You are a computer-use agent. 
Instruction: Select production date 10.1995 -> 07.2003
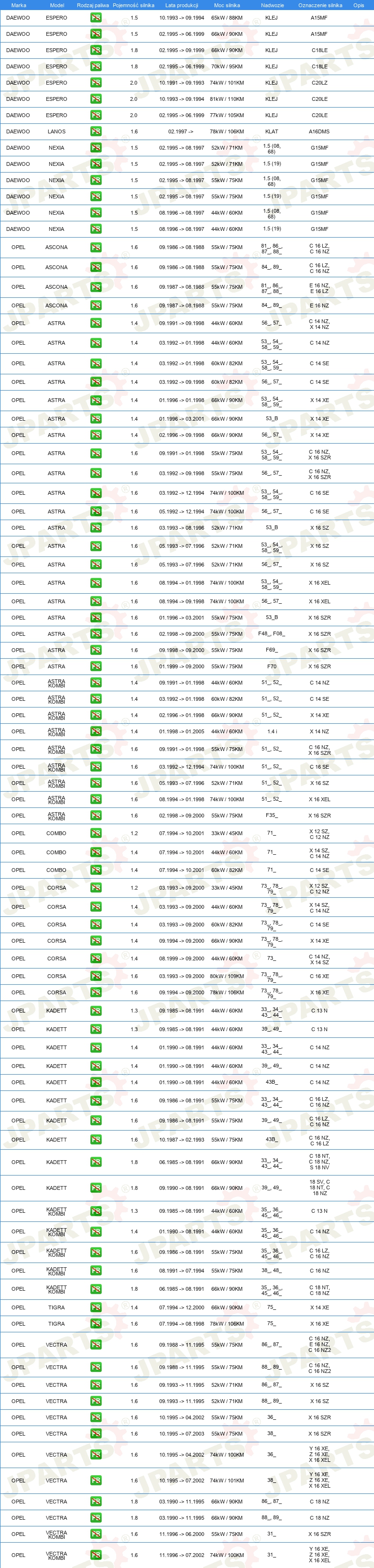pos(182,1434)
